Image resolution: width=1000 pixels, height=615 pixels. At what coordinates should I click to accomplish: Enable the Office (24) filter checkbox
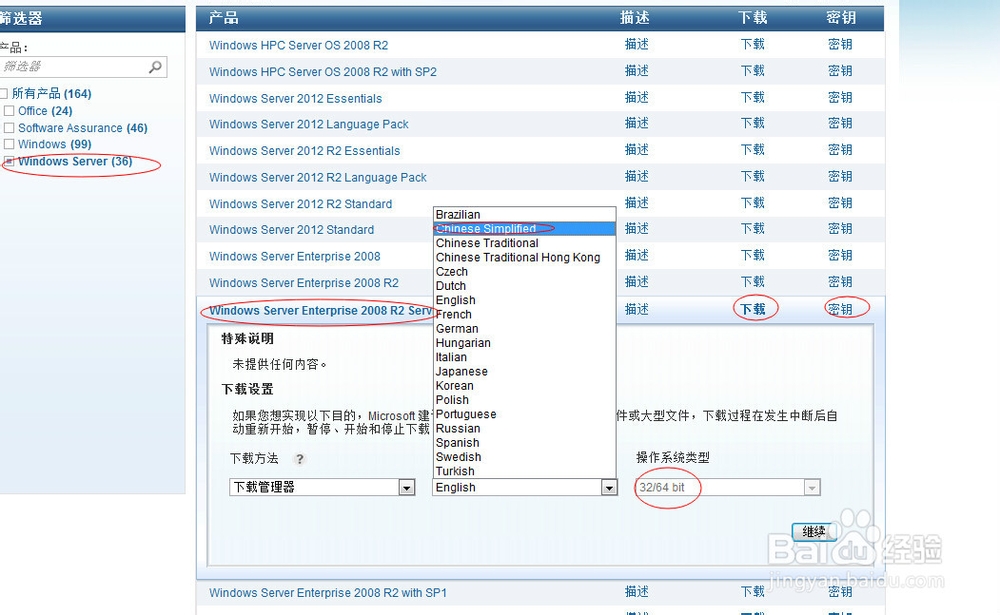click(x=7, y=111)
